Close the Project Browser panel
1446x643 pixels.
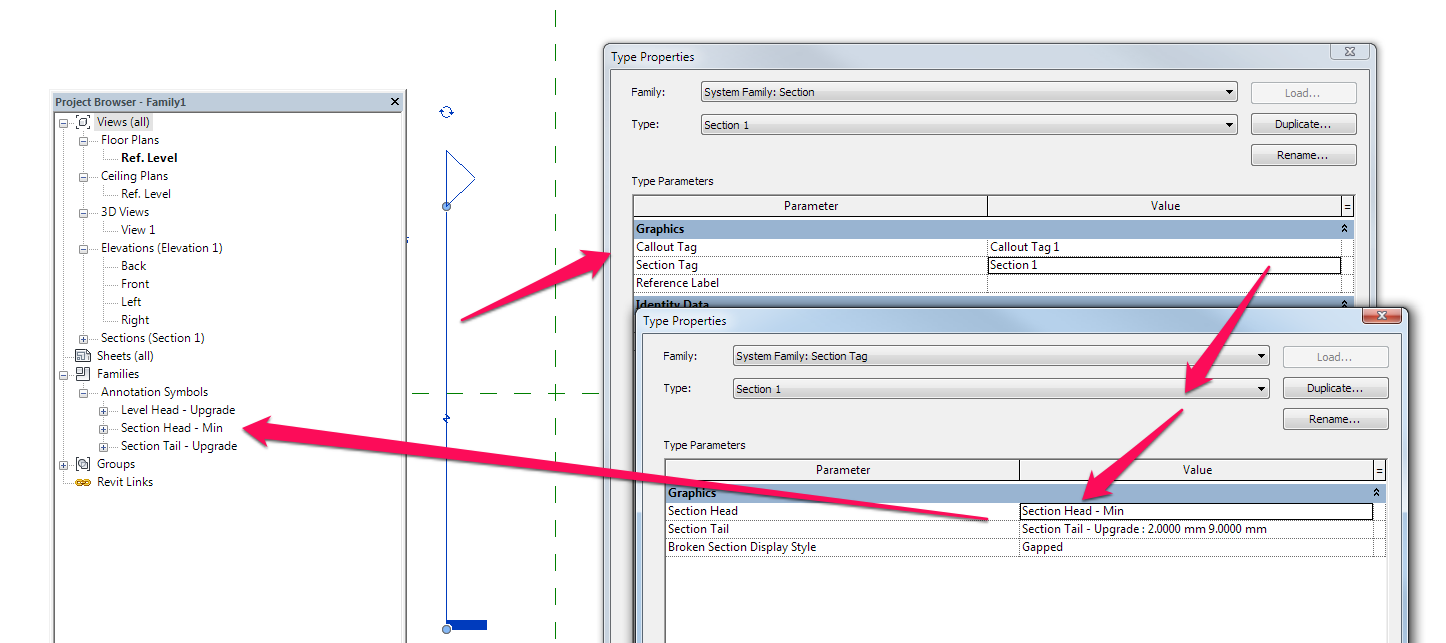point(394,102)
